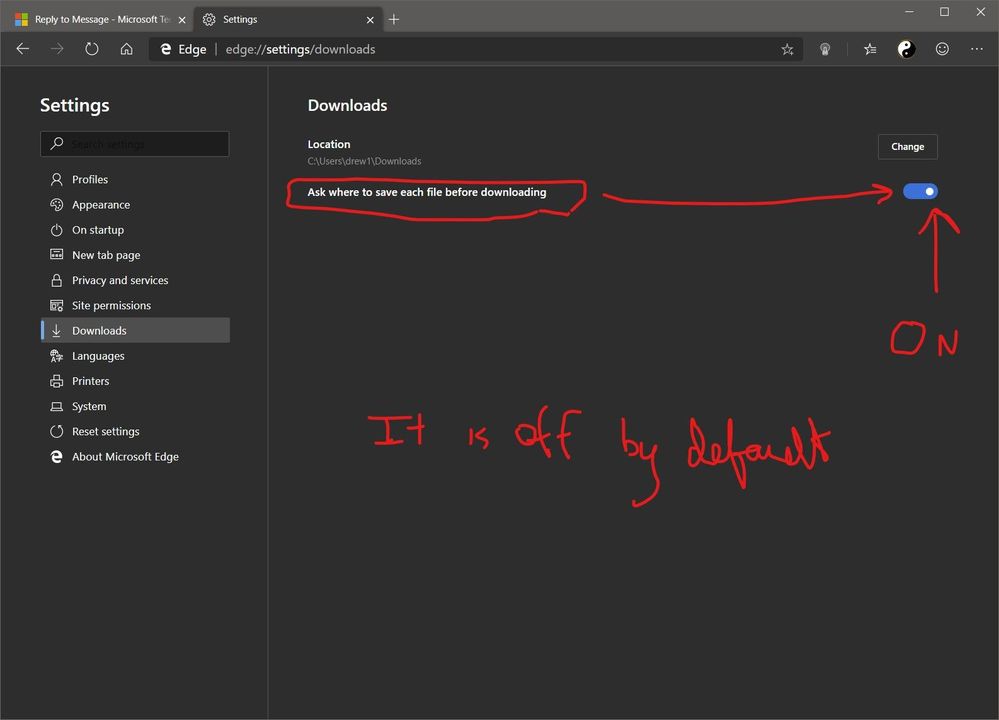Click the Privacy and services lock icon
Image resolution: width=999 pixels, height=720 pixels.
click(57, 280)
